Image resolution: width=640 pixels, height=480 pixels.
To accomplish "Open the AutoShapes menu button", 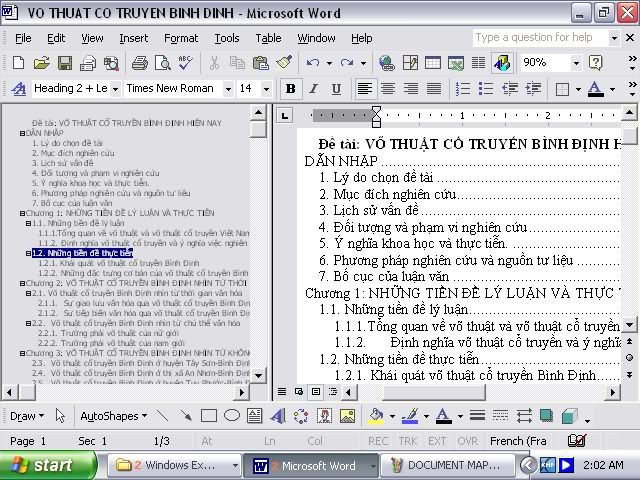I will (x=111, y=416).
